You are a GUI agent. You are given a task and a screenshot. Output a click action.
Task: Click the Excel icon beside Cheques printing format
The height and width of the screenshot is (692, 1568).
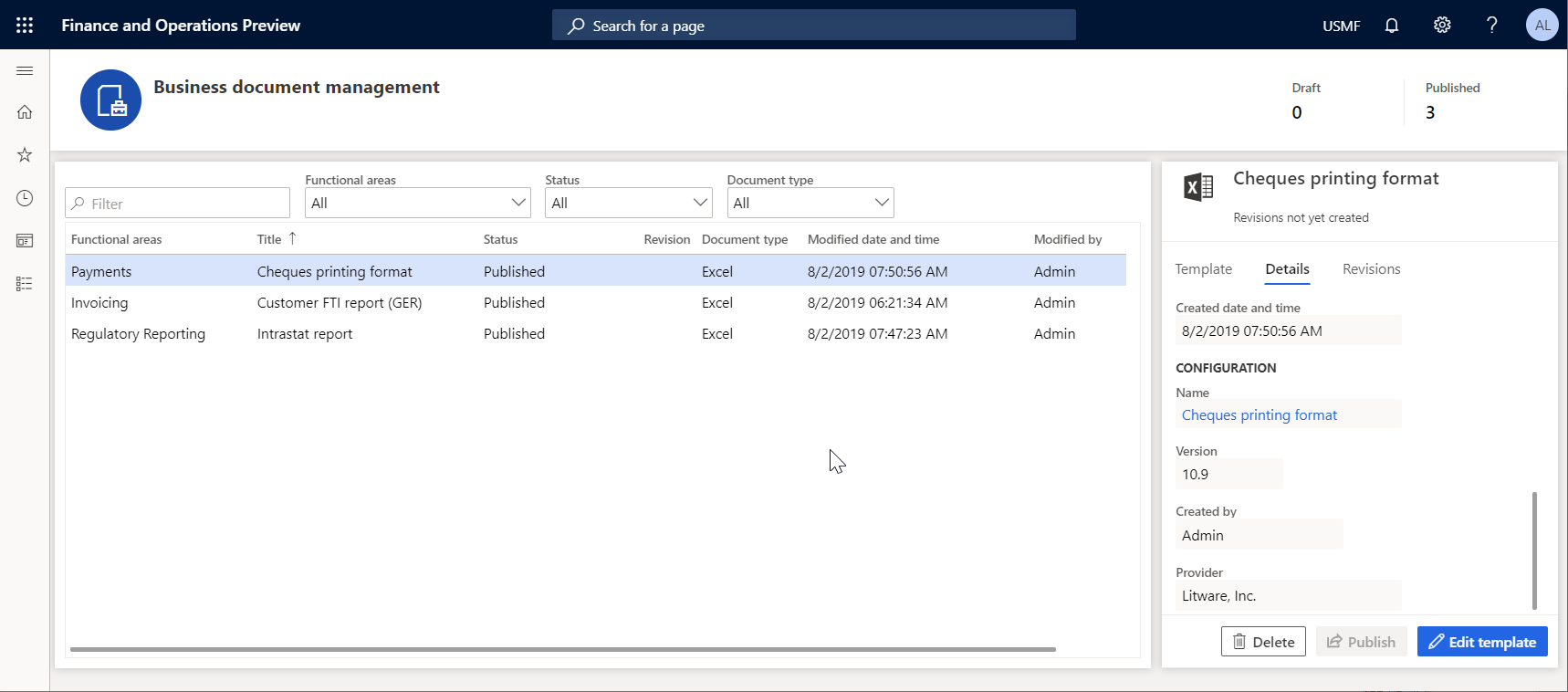(x=1198, y=187)
